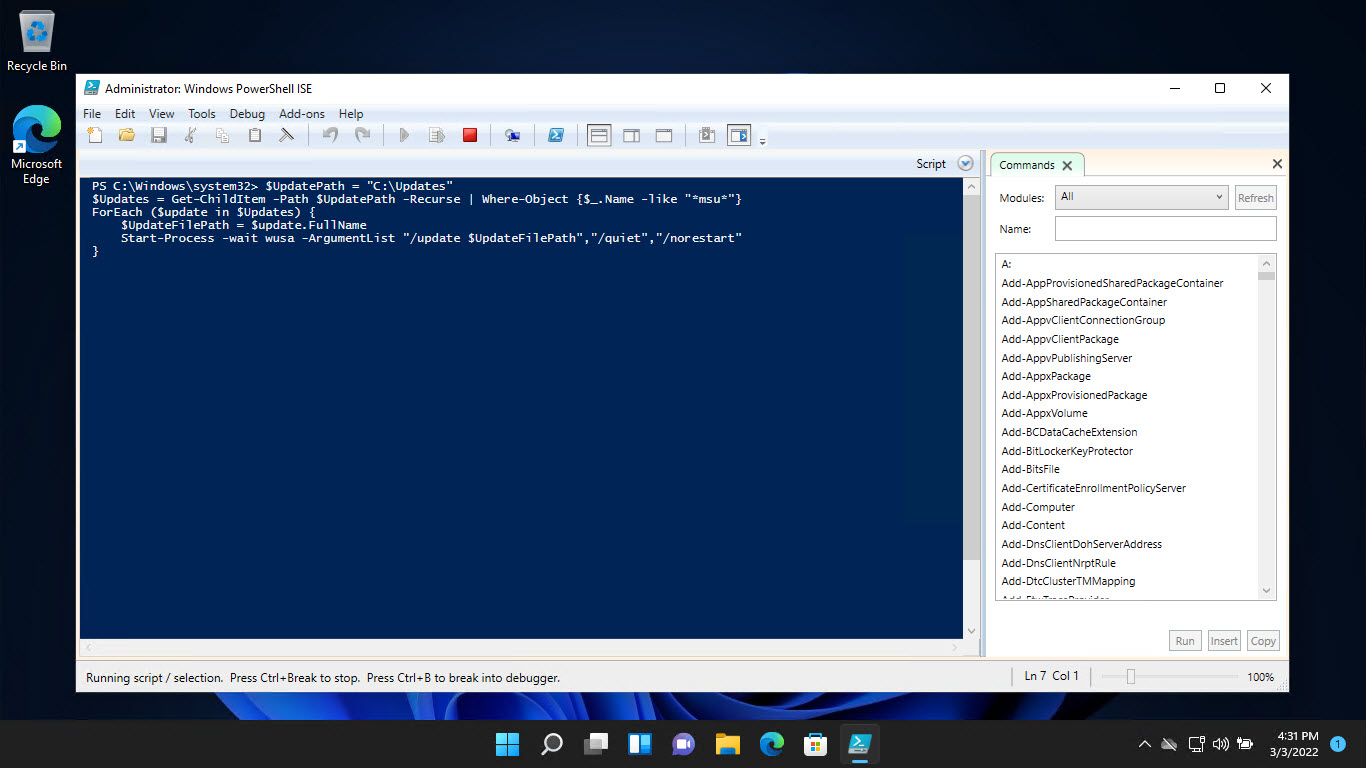
Task: Click the Undo icon in the toolbar
Action: pyautogui.click(x=330, y=134)
